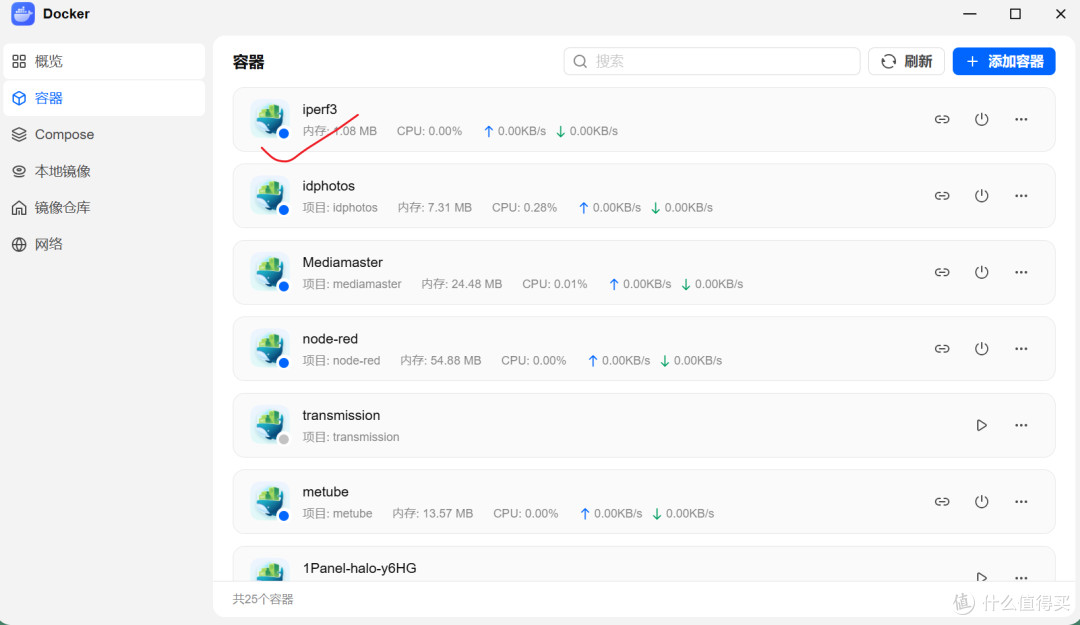Focus the 搜索 search field

712,61
